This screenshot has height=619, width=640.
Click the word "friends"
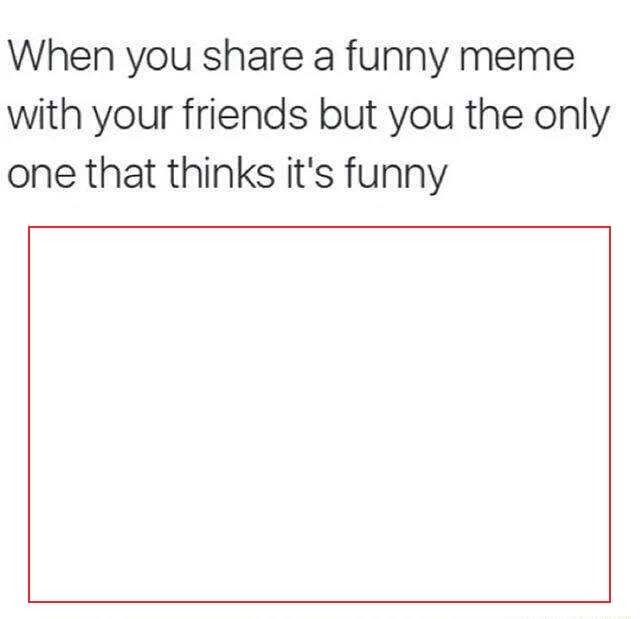(x=245, y=115)
